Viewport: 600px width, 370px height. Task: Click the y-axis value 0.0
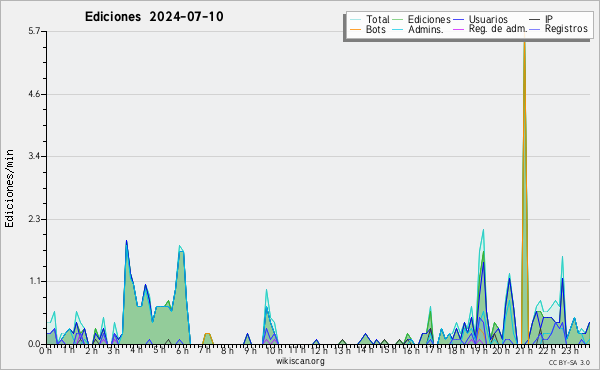34,344
